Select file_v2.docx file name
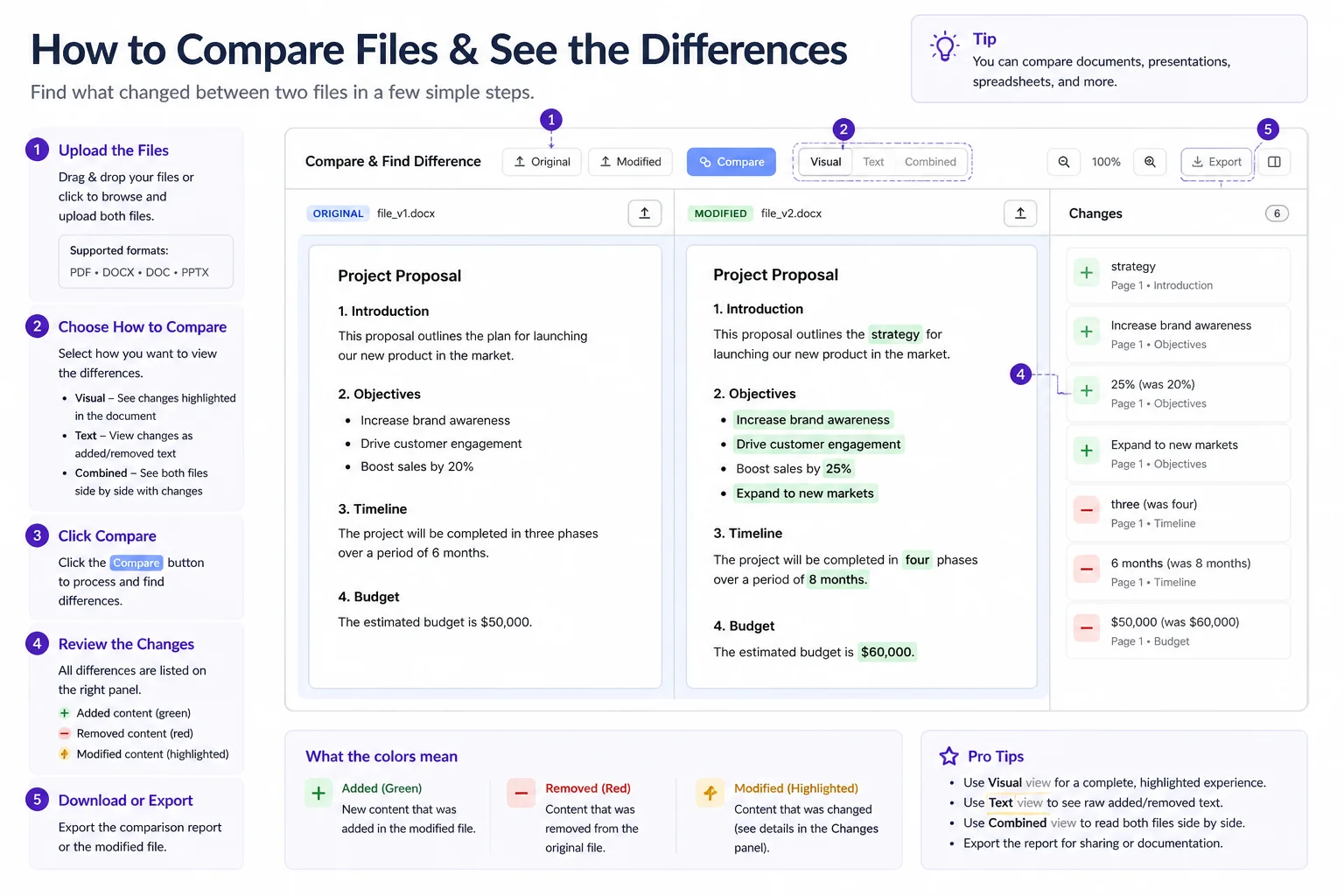 tap(791, 213)
